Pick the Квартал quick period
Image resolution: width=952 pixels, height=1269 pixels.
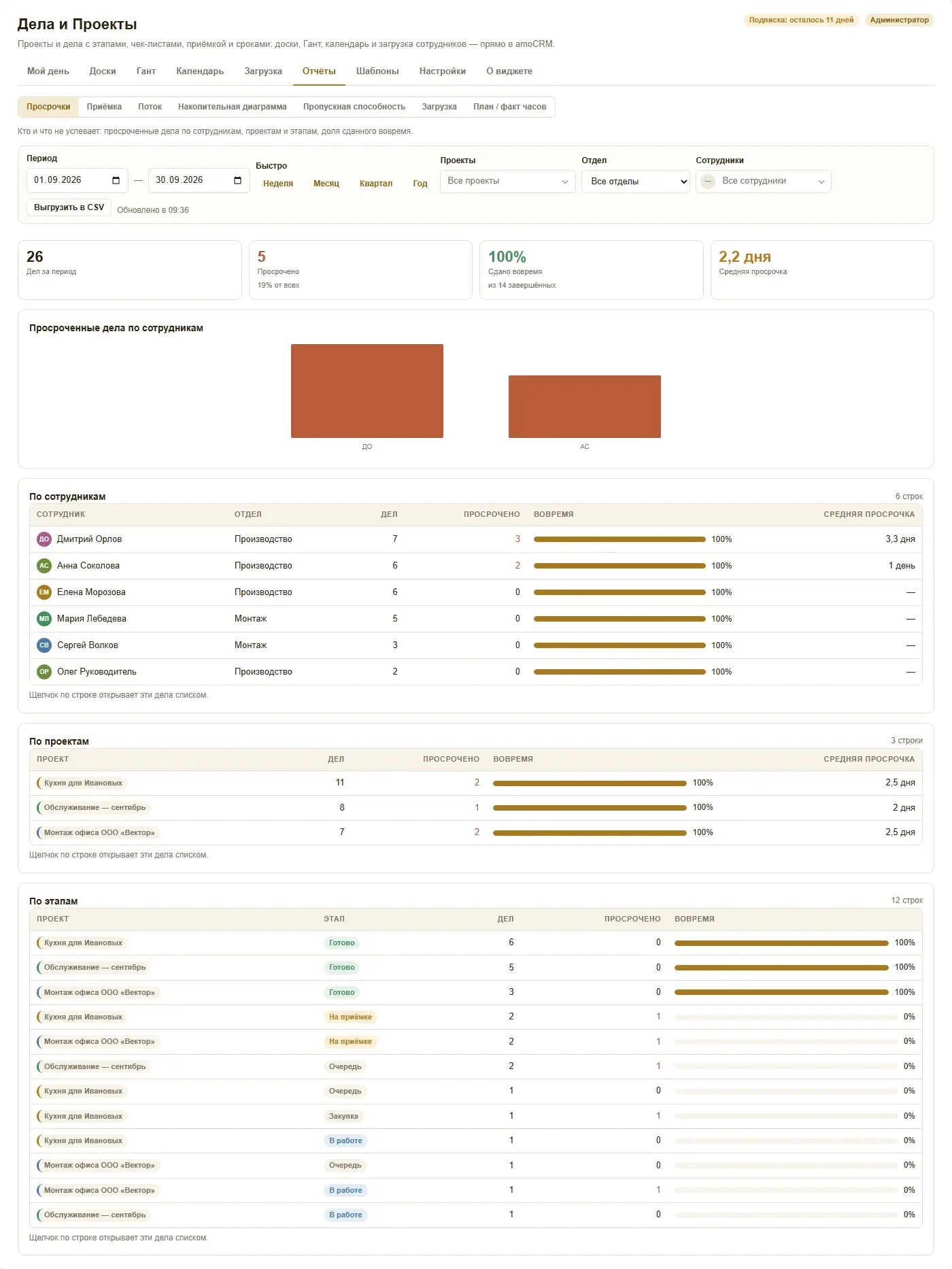point(376,184)
